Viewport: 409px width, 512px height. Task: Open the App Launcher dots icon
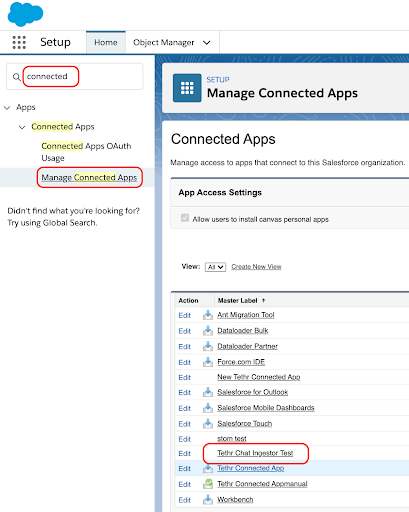point(19,42)
